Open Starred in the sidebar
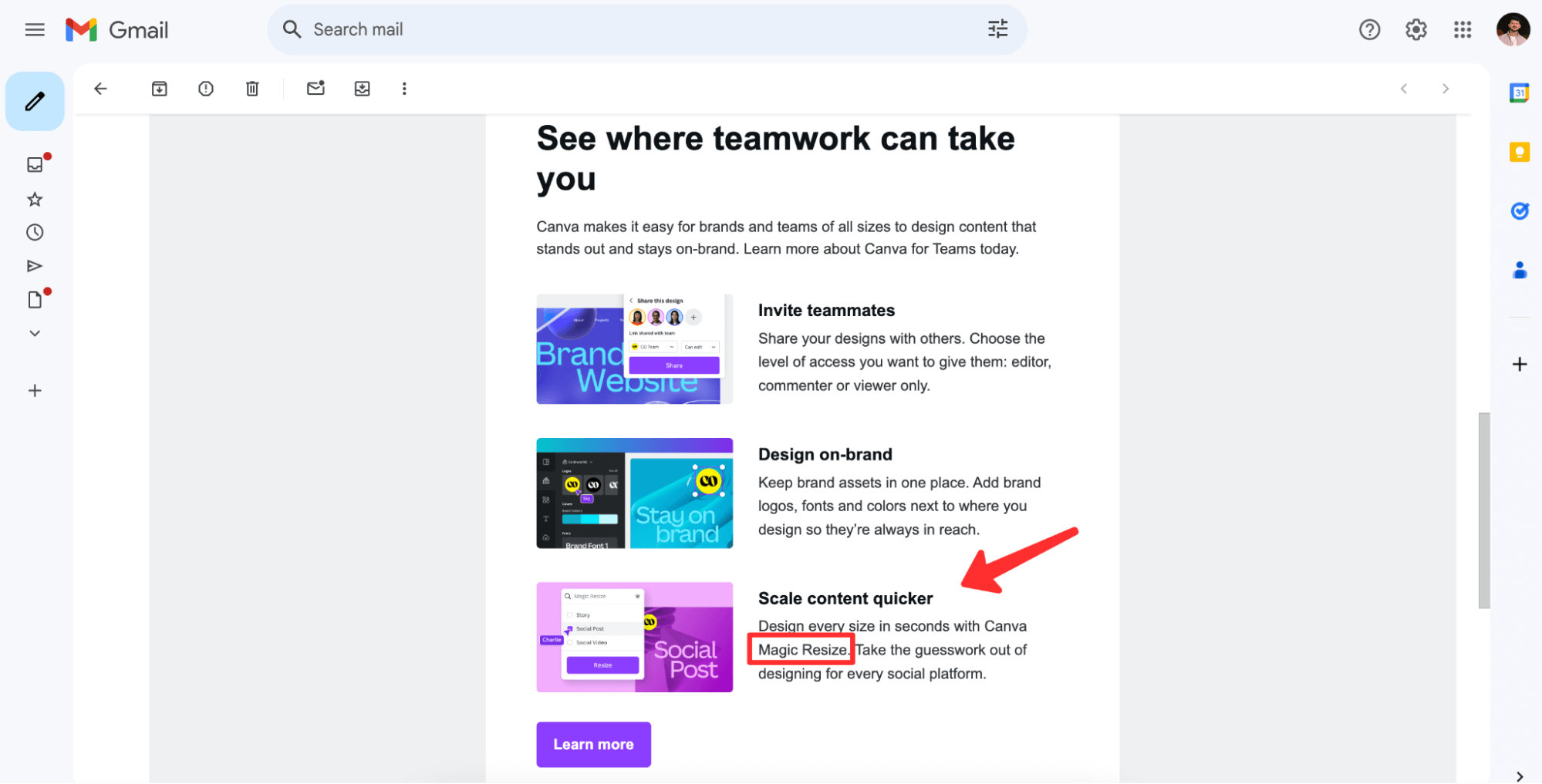The height and width of the screenshot is (784, 1542). 35,200
